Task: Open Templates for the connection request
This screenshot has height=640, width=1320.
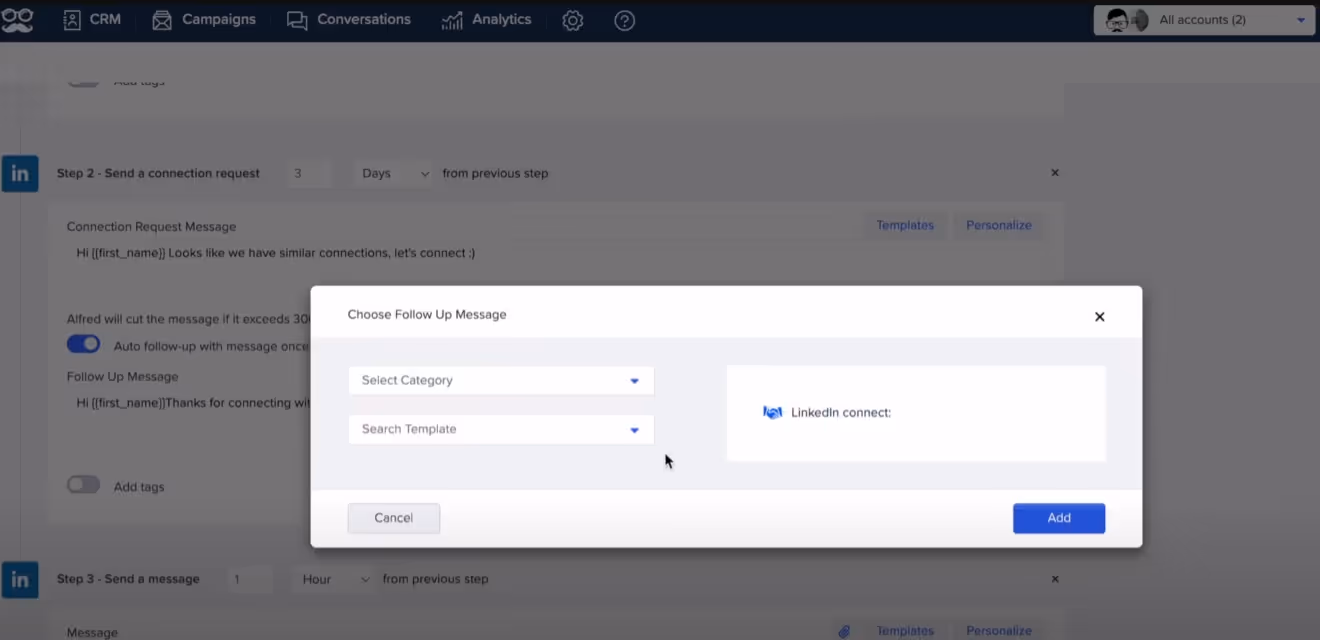Action: pos(903,225)
